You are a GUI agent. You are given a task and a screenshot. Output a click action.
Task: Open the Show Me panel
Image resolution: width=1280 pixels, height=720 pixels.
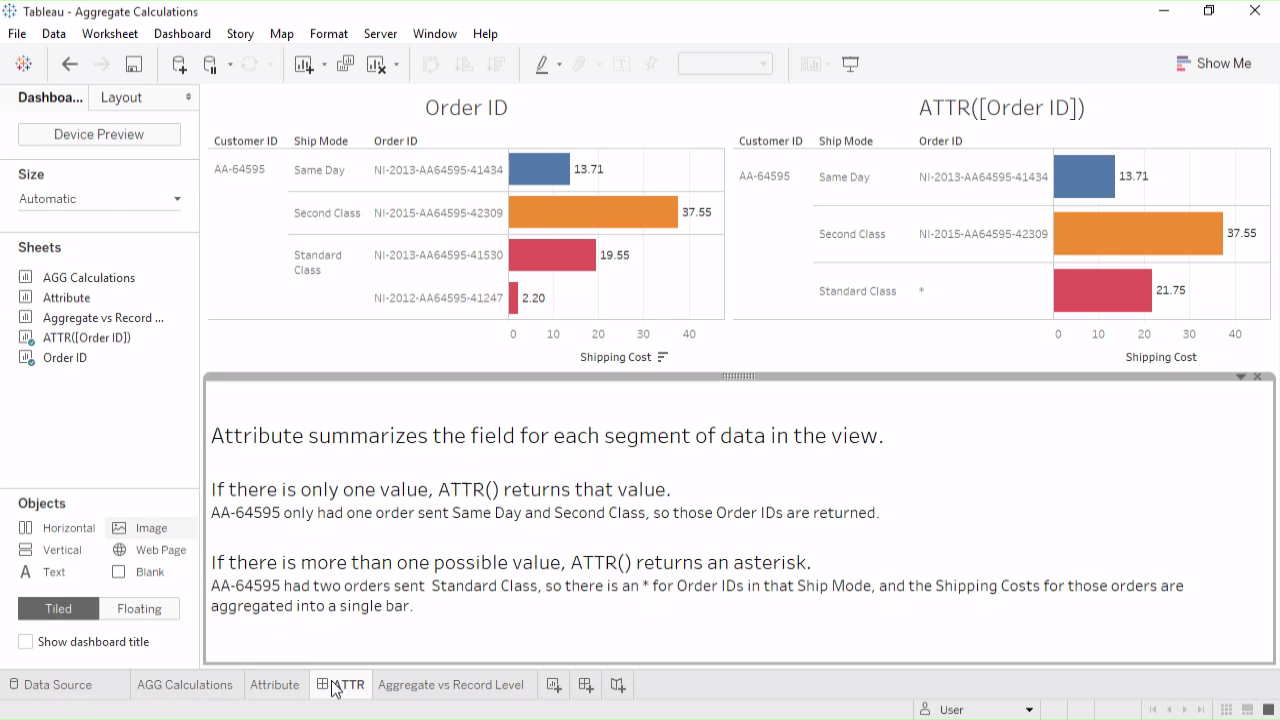coord(1213,63)
